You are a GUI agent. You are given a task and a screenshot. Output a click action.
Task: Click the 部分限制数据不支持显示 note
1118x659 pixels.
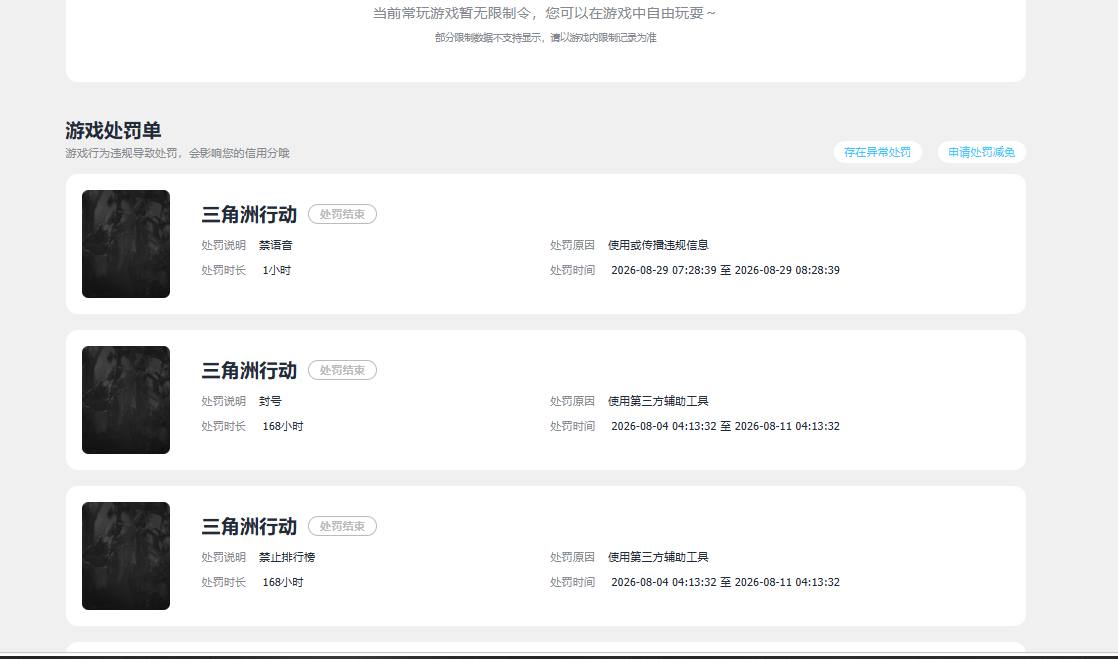(x=545, y=38)
